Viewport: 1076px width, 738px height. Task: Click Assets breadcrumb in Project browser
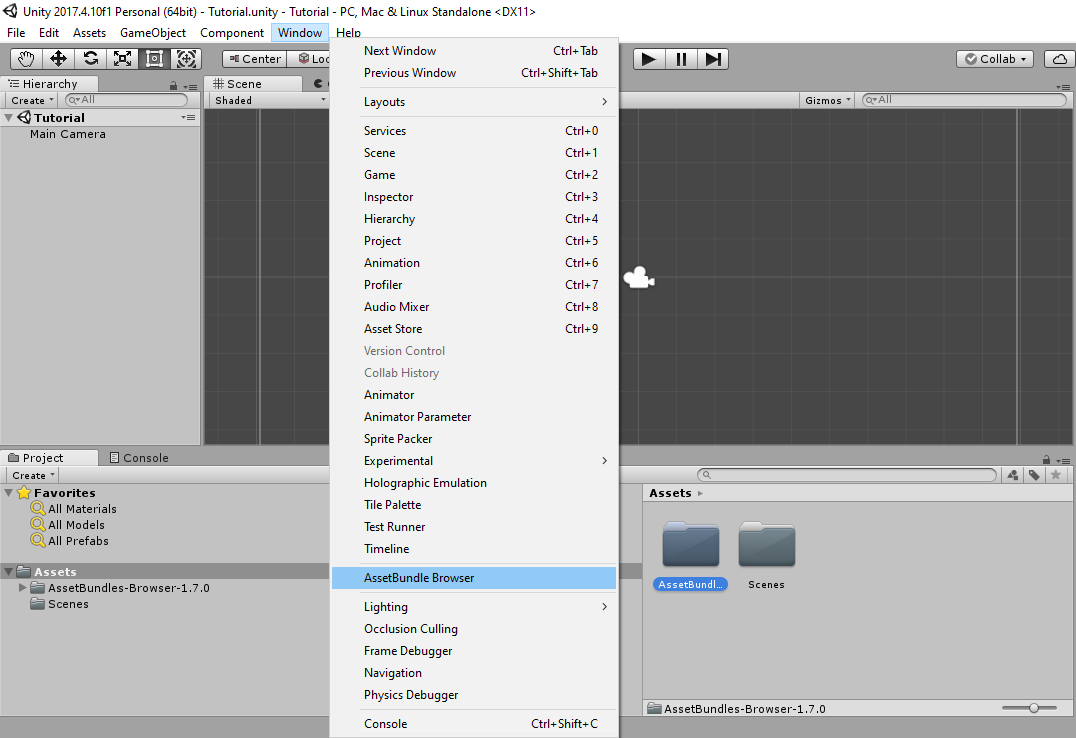670,493
